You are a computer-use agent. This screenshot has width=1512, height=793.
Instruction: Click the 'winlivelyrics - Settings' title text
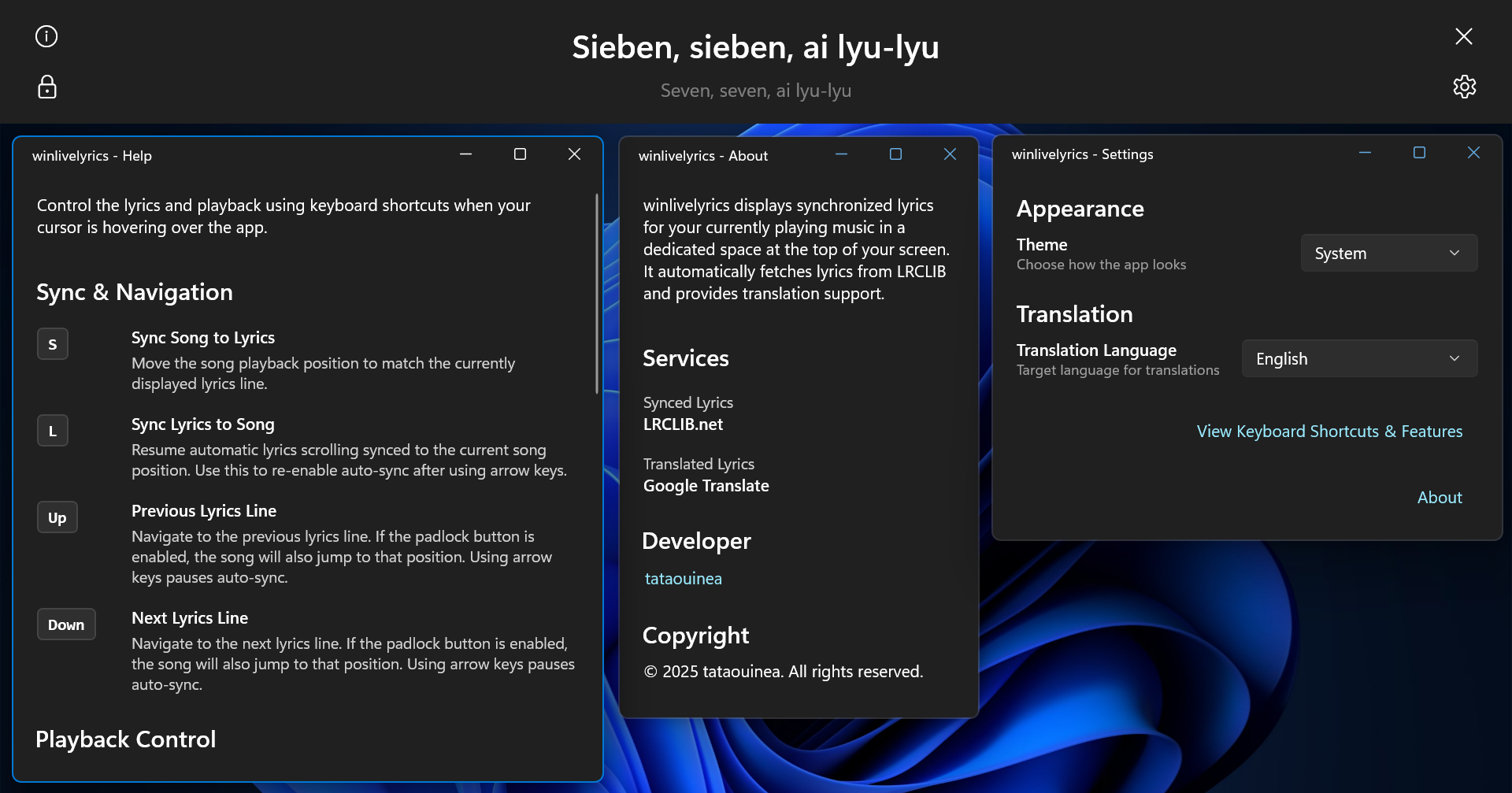click(1083, 154)
